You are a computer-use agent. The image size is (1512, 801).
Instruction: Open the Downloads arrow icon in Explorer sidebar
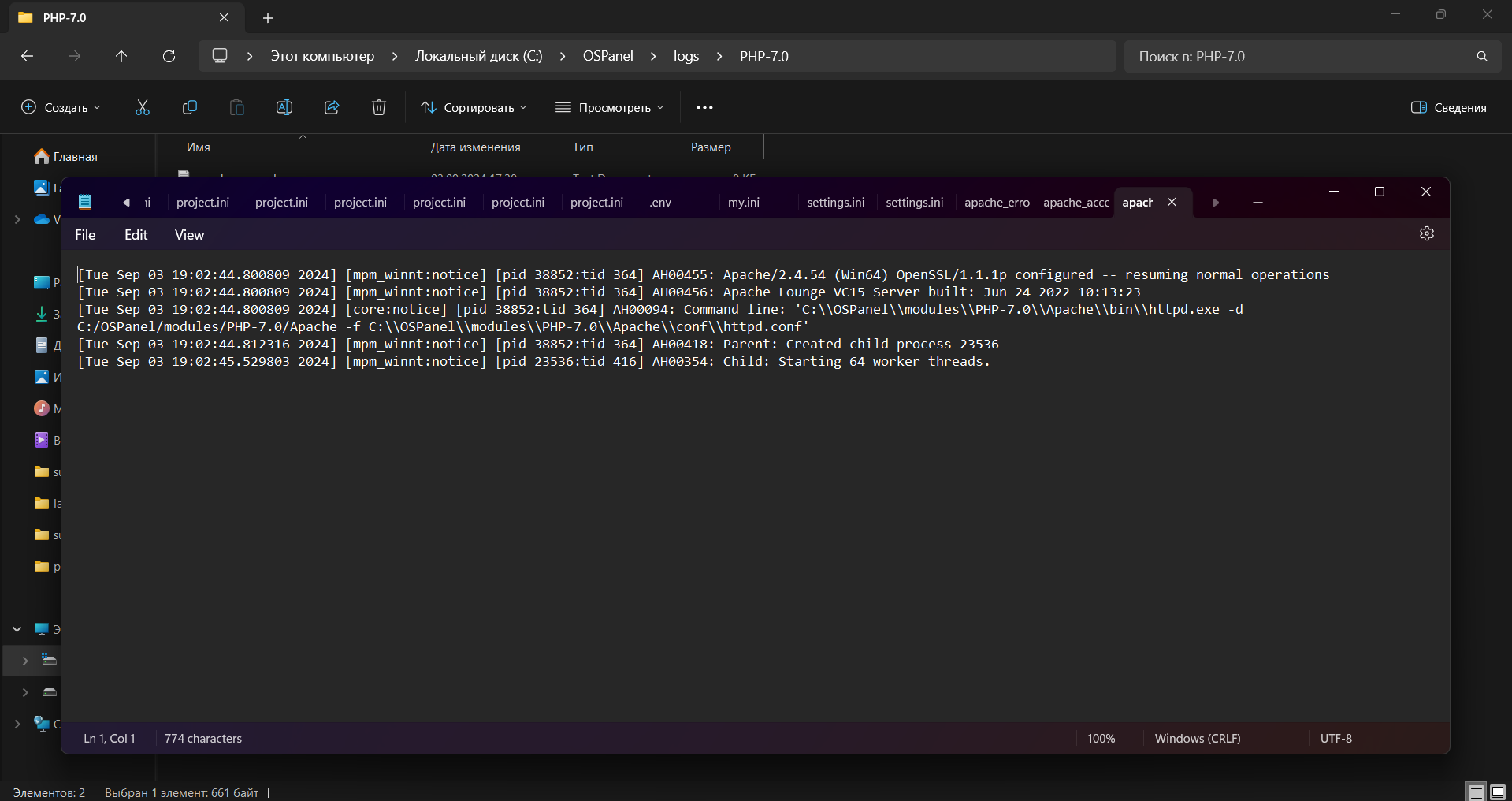tap(42, 314)
